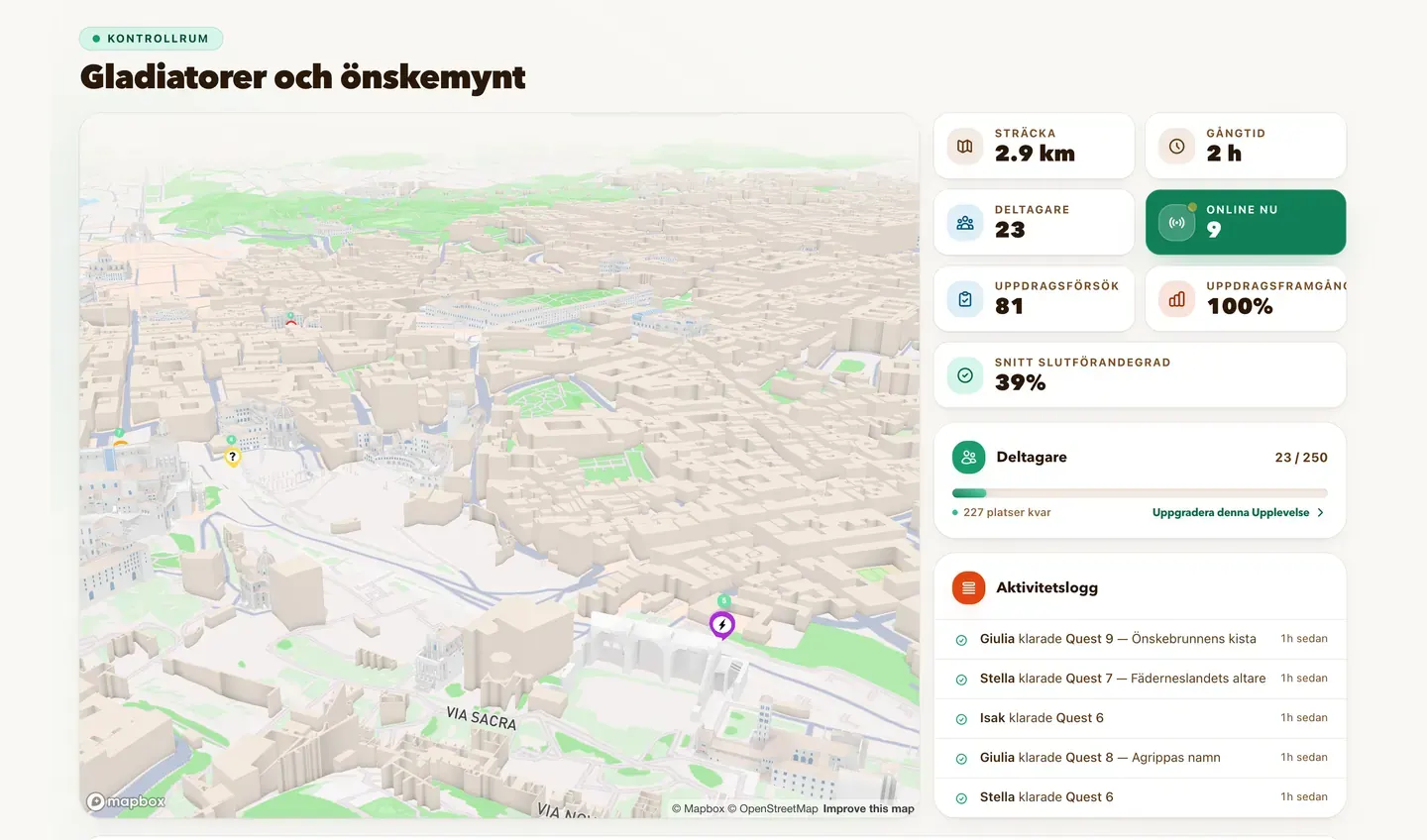1427x840 pixels.
Task: Click the clock icon in Gångtid card
Action: coord(1176,147)
